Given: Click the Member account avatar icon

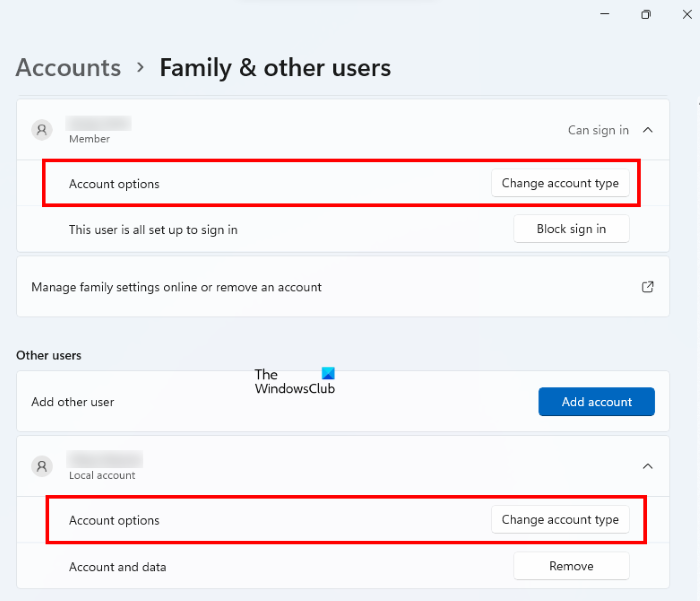Looking at the screenshot, I should tap(41, 130).
